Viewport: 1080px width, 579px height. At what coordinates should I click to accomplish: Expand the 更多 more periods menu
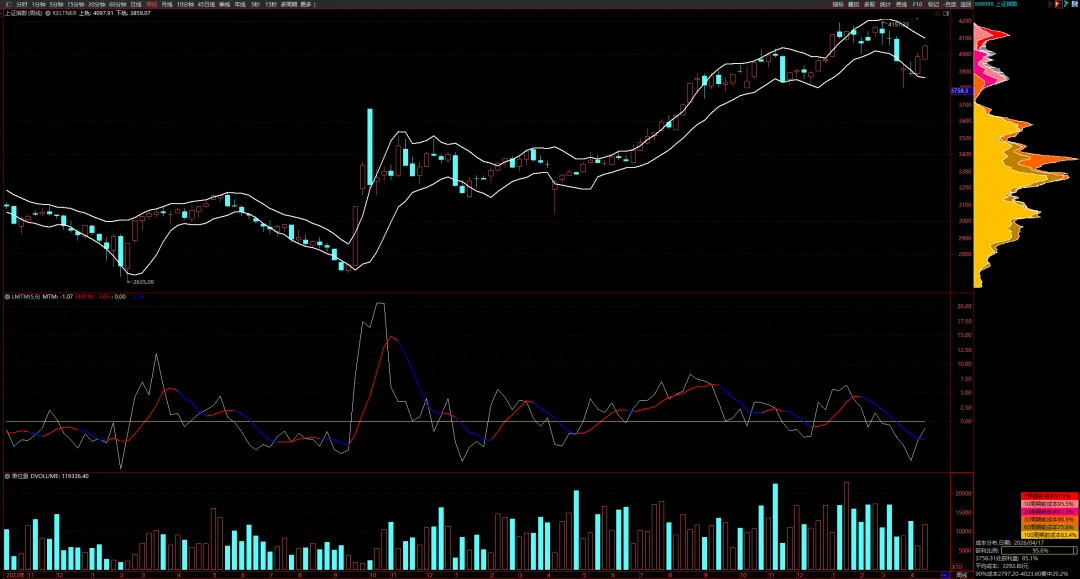[x=306, y=4]
